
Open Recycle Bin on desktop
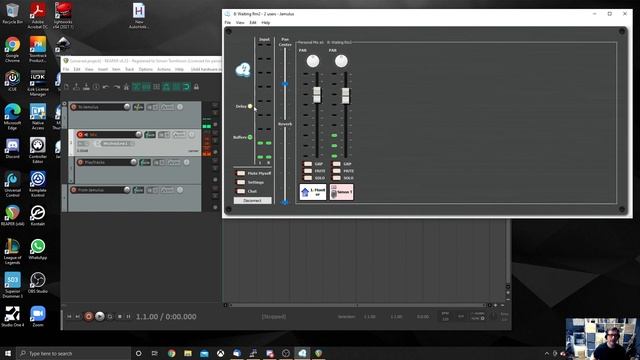click(x=12, y=13)
